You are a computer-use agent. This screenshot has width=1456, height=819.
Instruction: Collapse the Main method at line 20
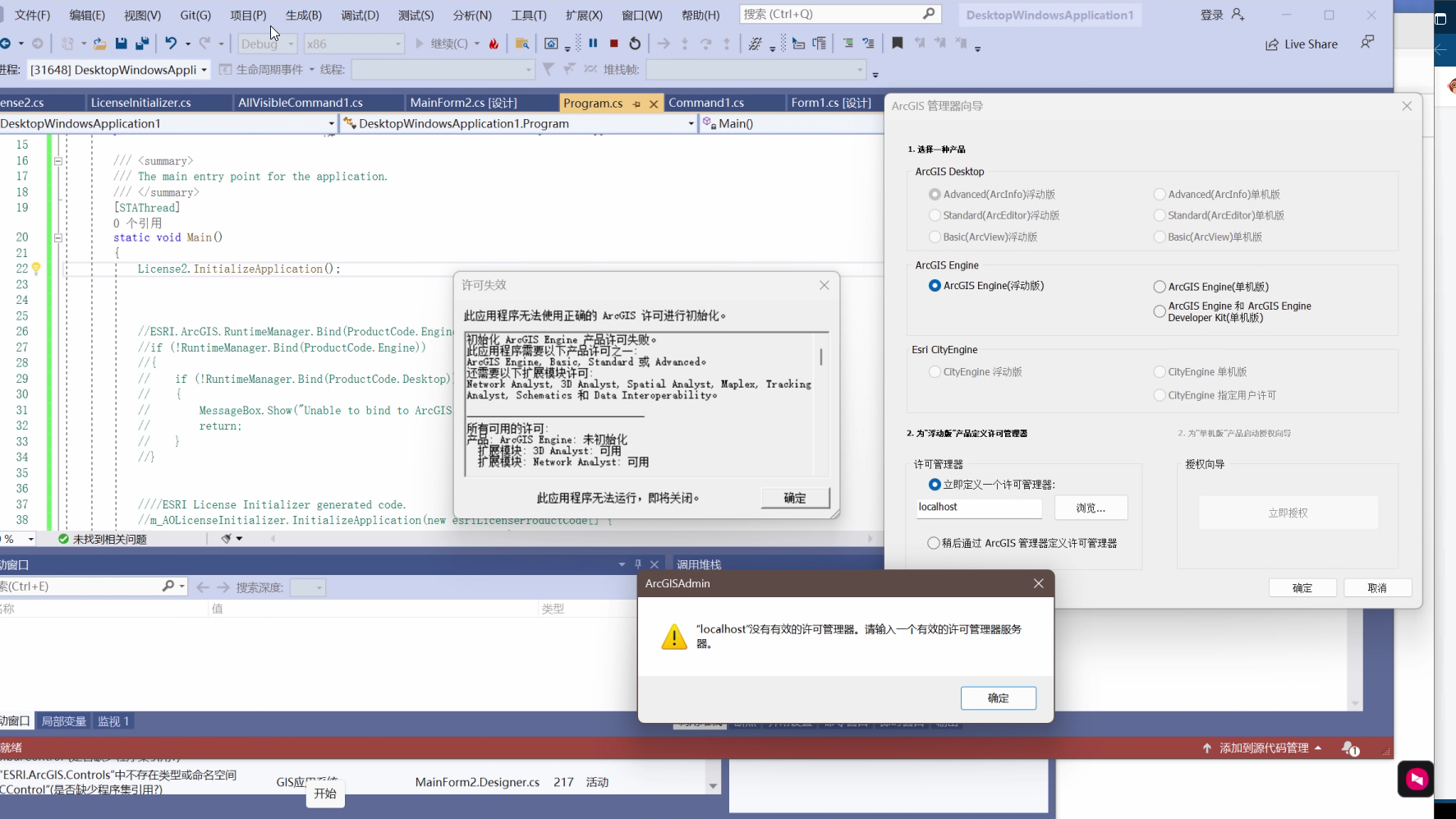tap(58, 237)
